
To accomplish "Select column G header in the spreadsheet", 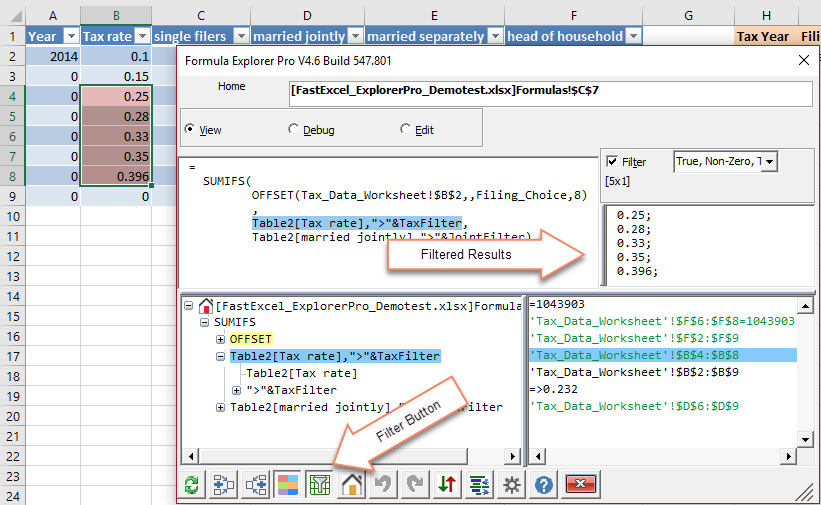I will (689, 16).
